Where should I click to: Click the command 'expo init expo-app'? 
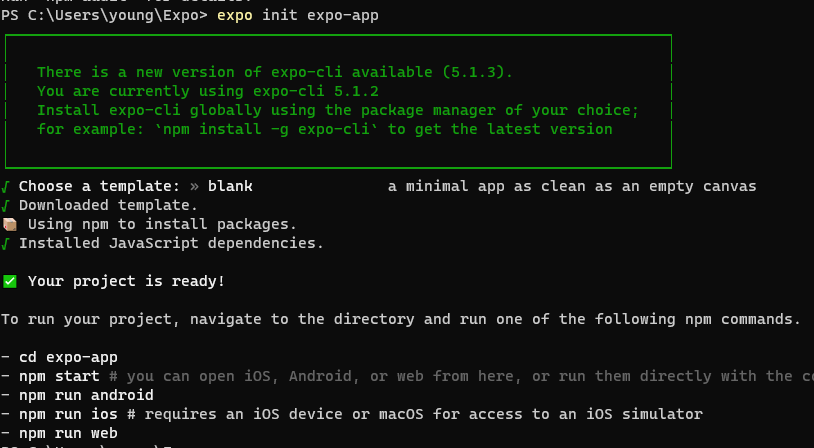(x=297, y=16)
